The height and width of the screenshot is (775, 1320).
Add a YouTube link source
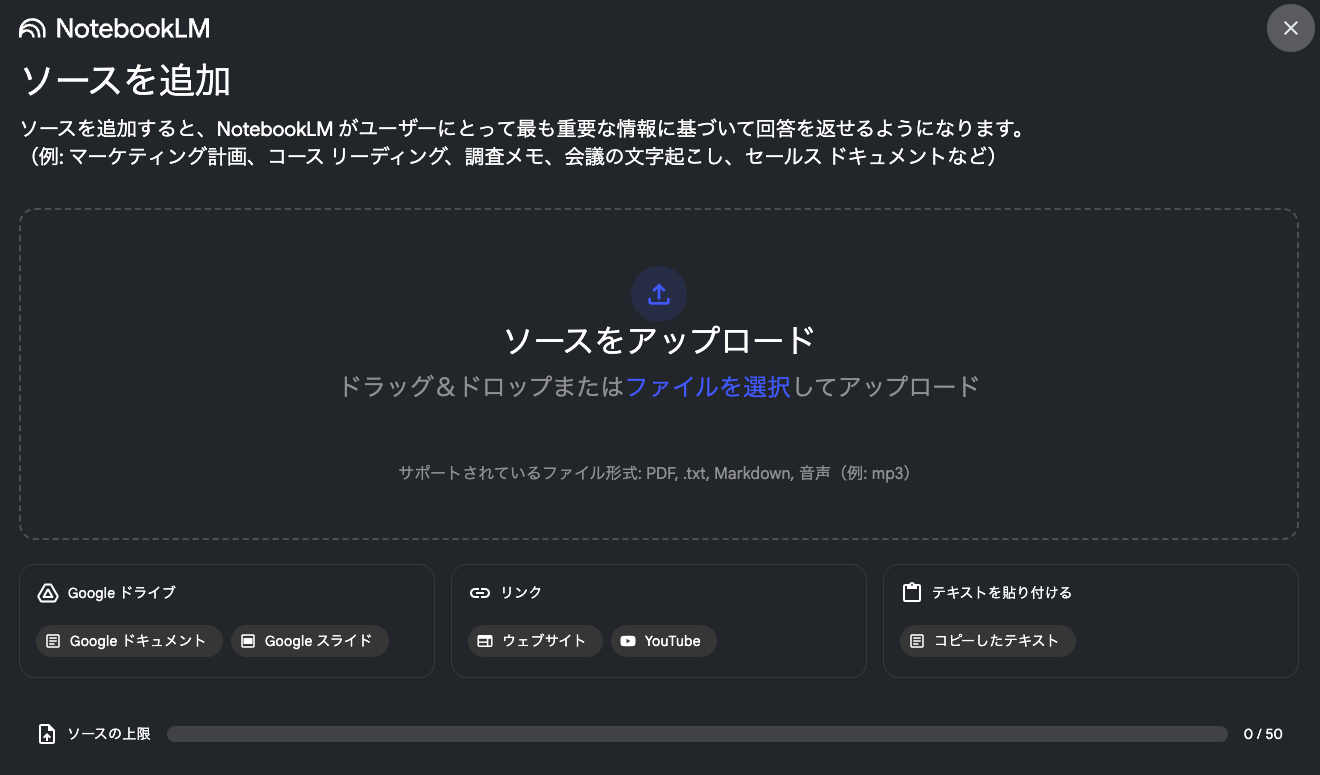coord(664,641)
